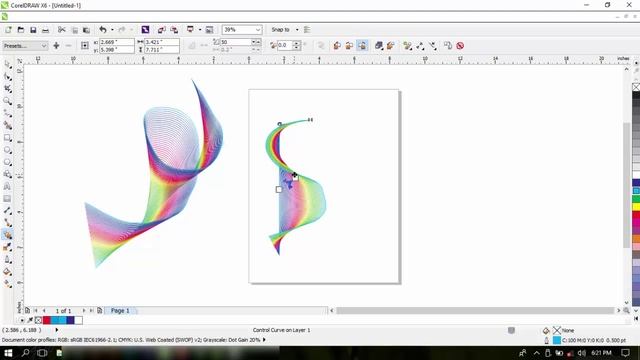Image resolution: width=640 pixels, height=360 pixels.
Task: Choose green from the right color palette
Action: click(636, 199)
